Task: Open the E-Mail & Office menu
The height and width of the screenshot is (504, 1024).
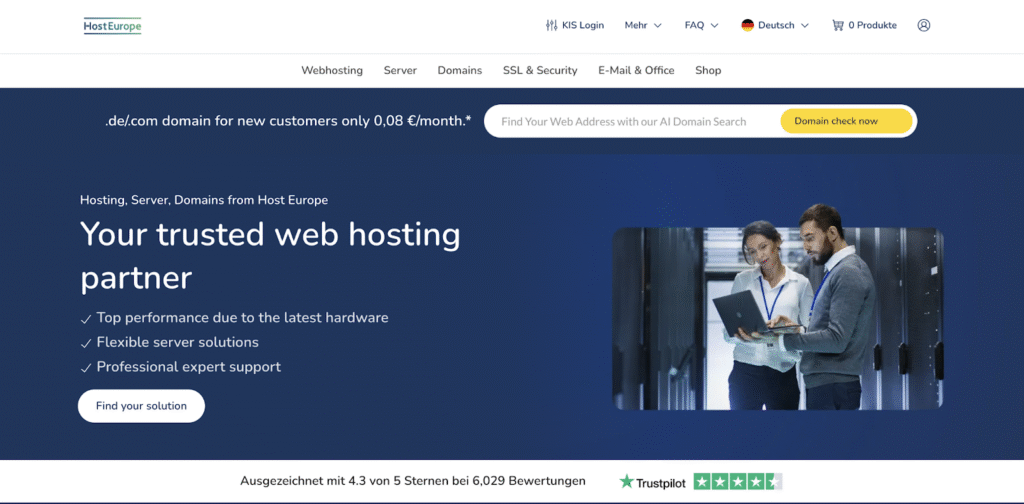Action: (x=636, y=71)
